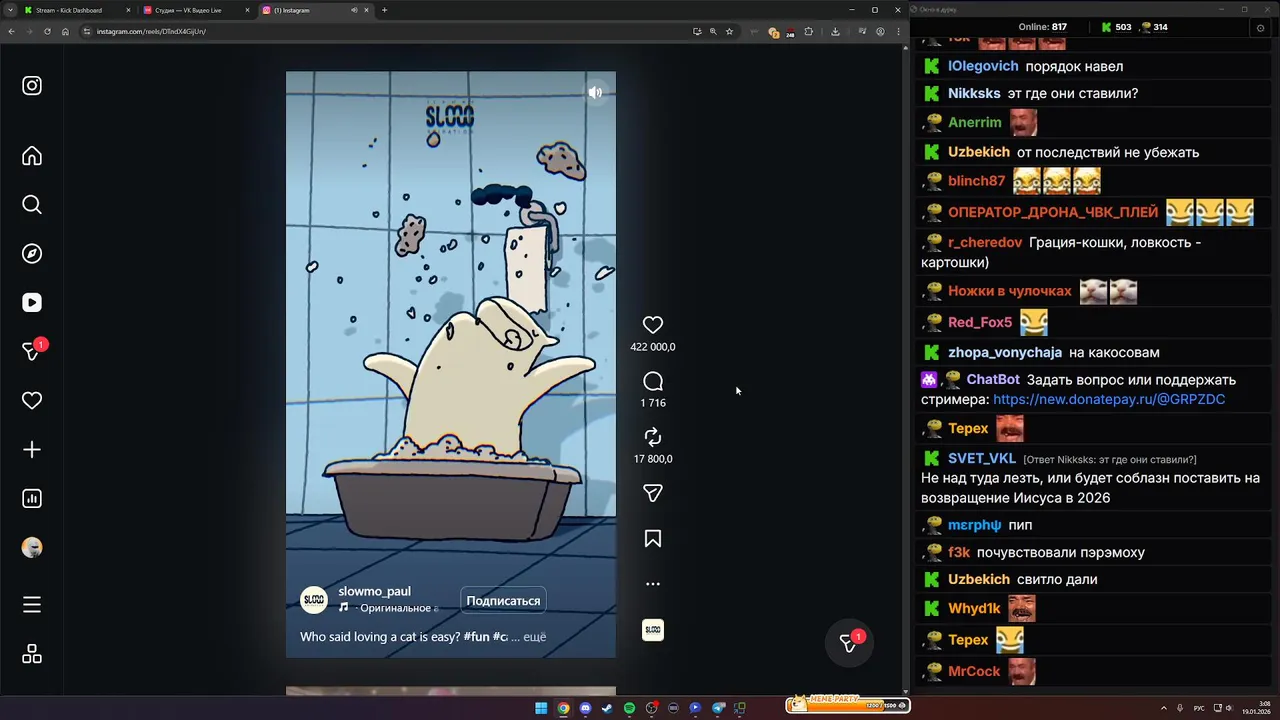The height and width of the screenshot is (720, 1280).
Task: Click the #fun hashtag in caption
Action: 476,637
